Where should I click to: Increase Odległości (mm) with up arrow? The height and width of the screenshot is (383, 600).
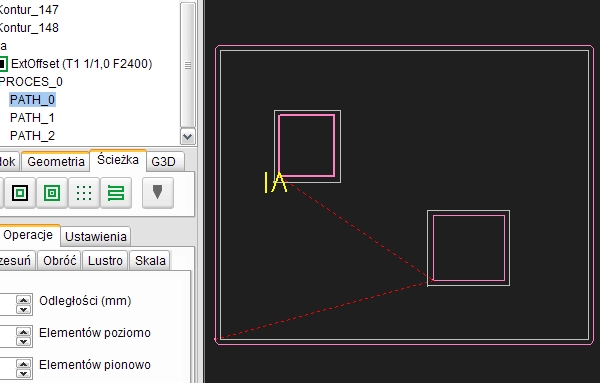[x=24, y=300]
